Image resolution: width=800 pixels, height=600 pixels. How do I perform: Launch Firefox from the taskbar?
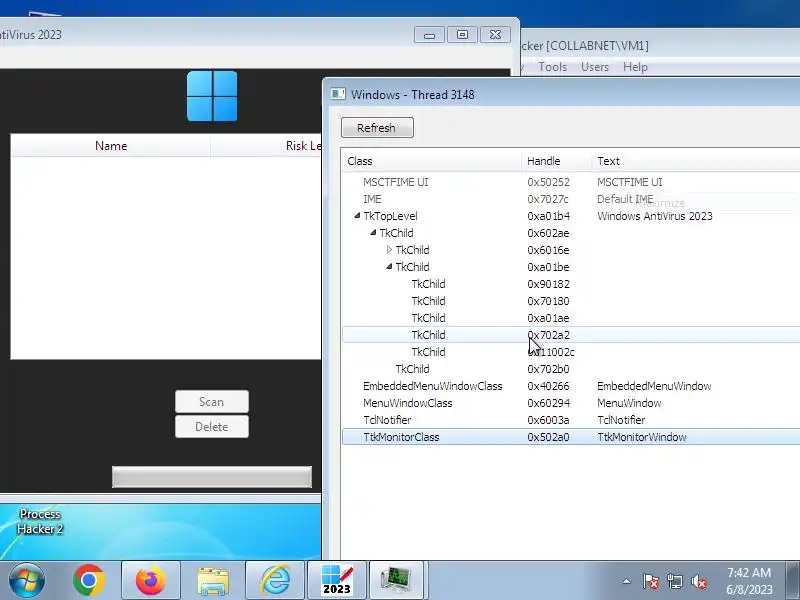[151, 580]
